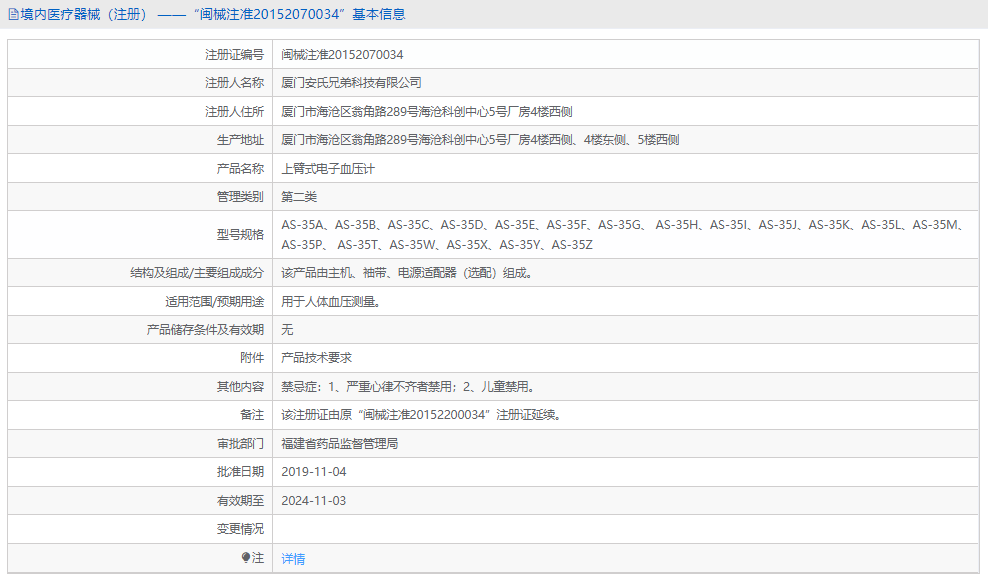Click the 批准日期 row label
988x579 pixels.
241,471
